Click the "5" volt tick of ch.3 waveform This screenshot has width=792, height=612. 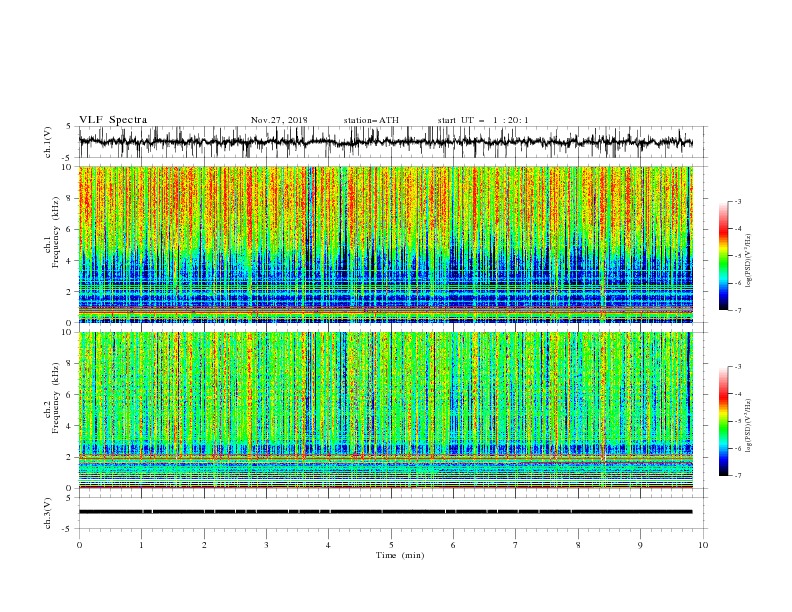[x=69, y=498]
